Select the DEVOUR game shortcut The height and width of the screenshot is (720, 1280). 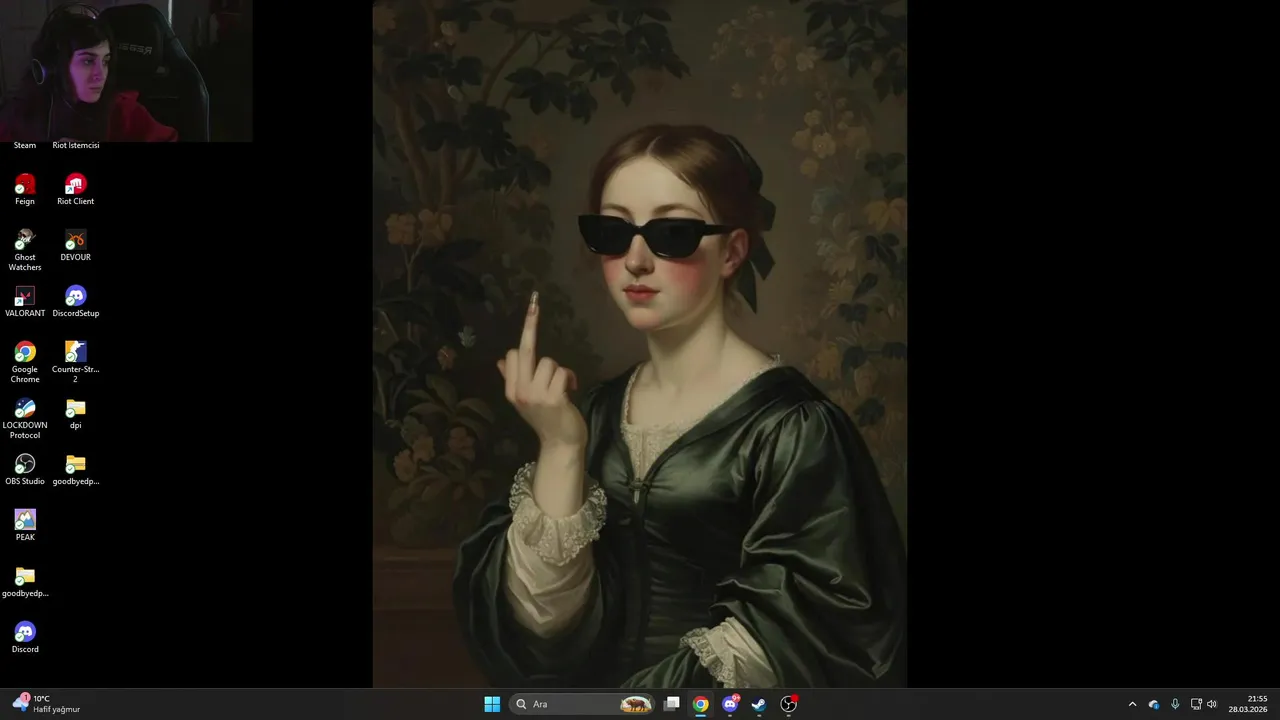point(76,246)
